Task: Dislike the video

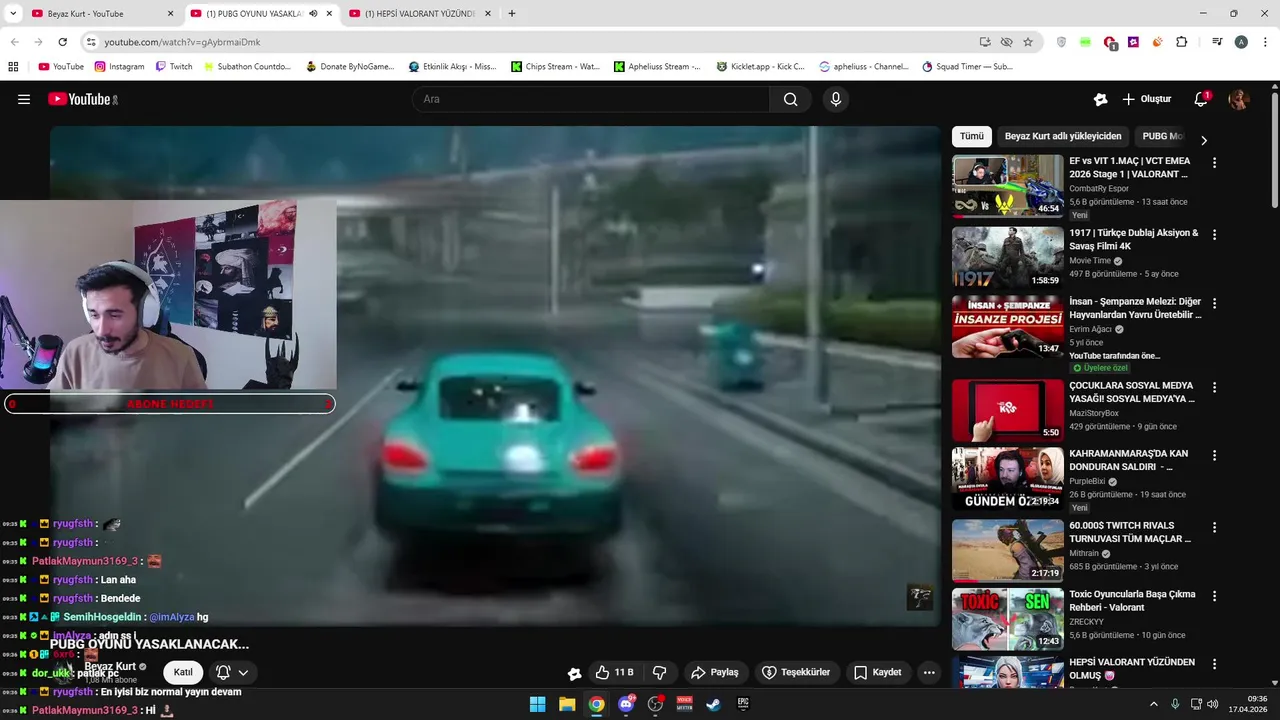Action: click(x=659, y=673)
